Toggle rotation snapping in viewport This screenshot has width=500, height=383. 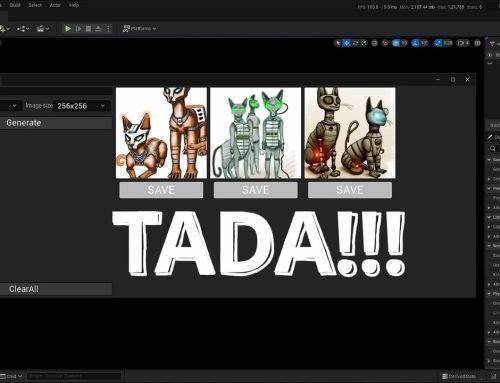tap(416, 43)
